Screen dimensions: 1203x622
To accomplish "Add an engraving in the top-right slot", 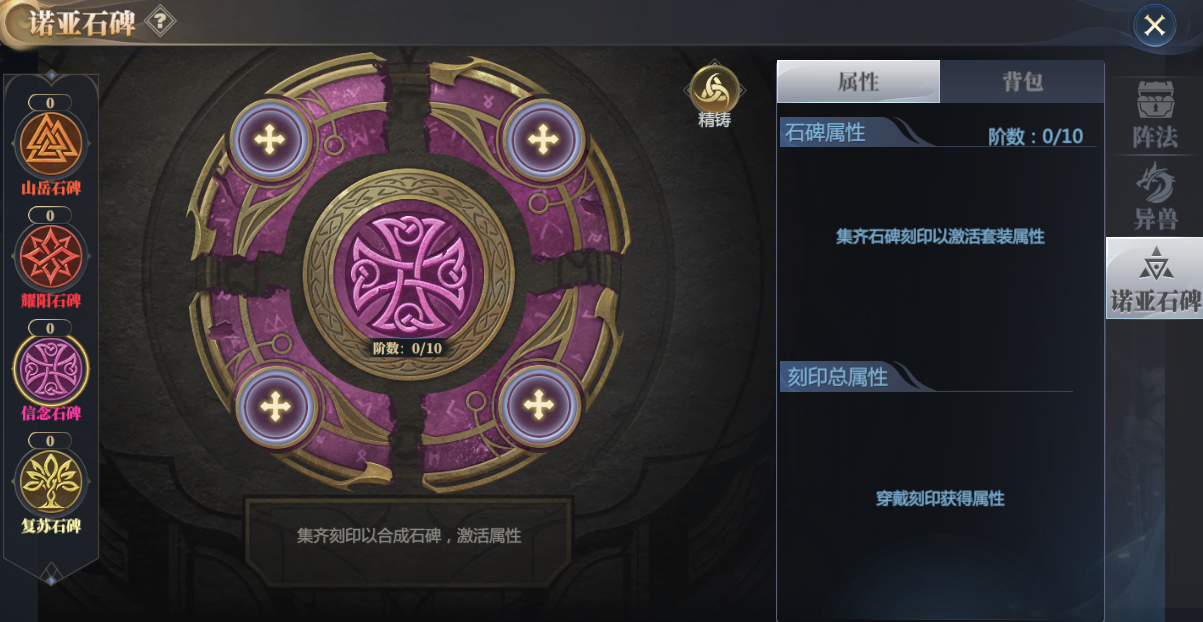I will pos(543,138).
